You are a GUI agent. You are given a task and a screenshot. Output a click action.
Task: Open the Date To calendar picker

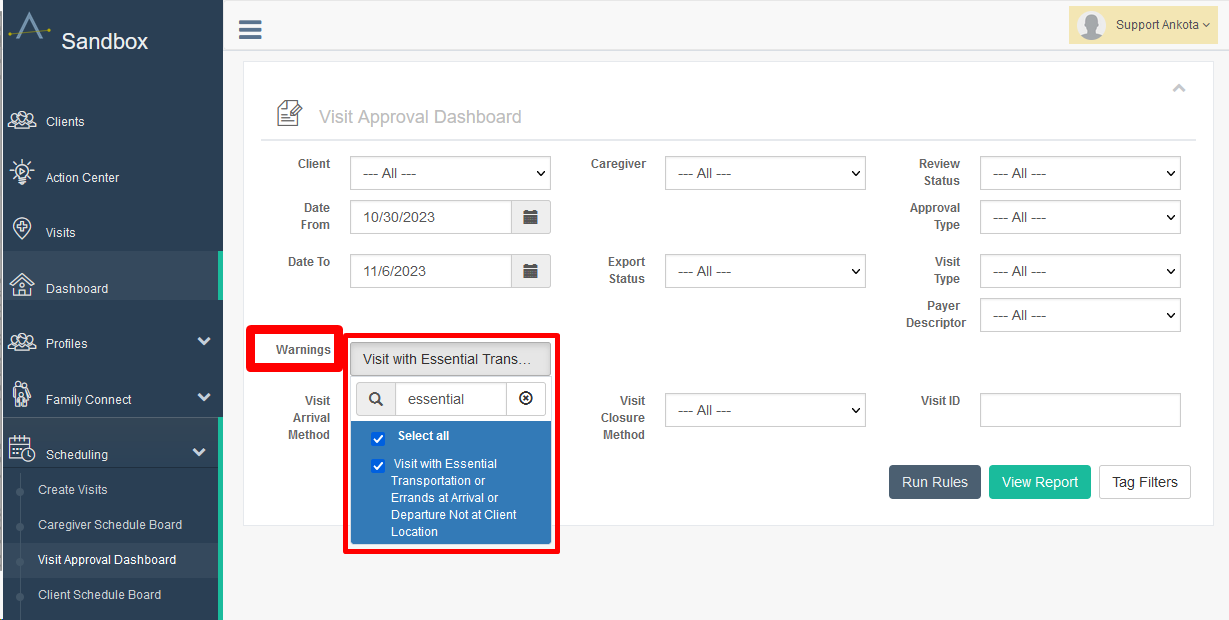click(531, 271)
